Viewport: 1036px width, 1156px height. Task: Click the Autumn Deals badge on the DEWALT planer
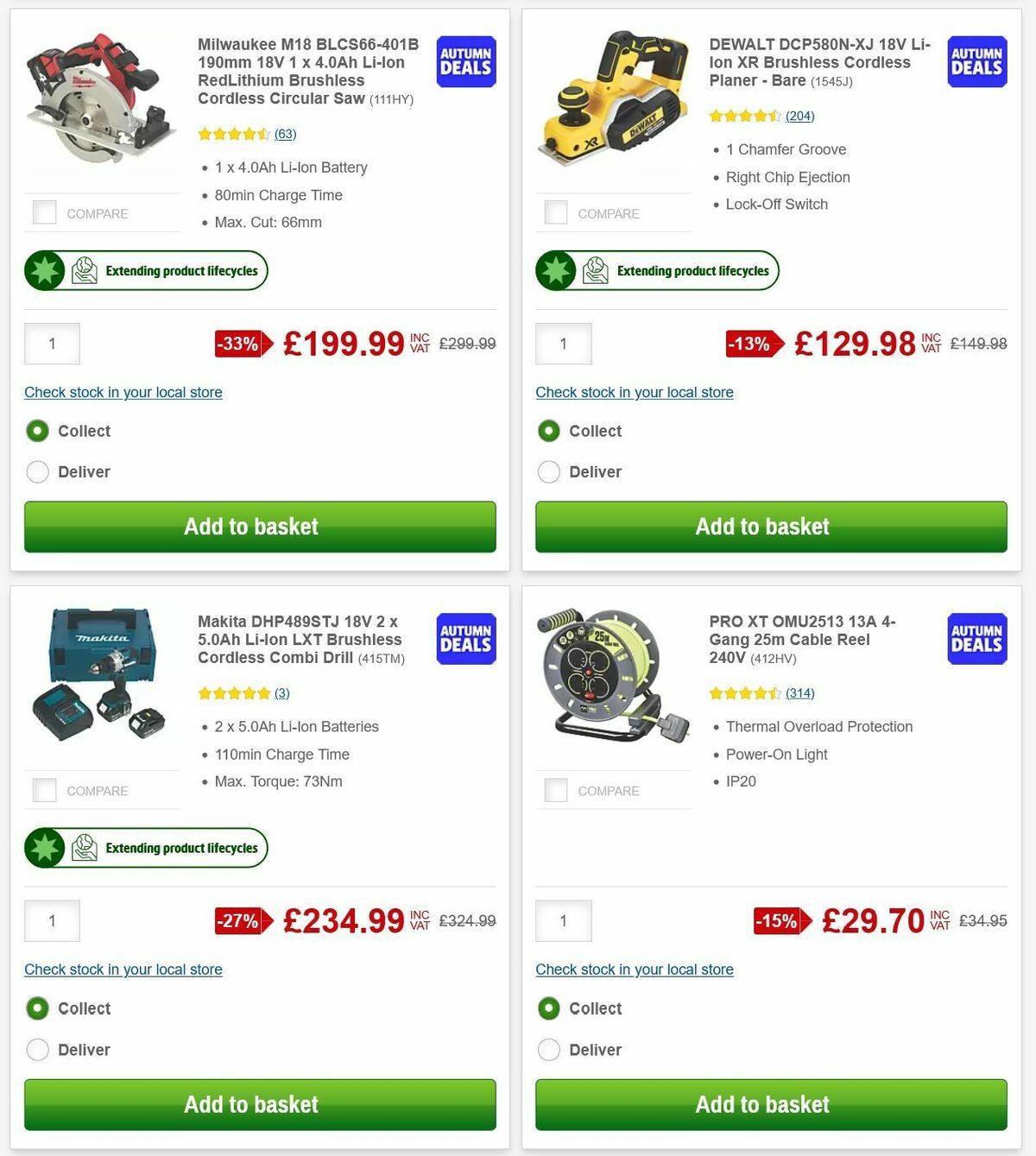[976, 61]
